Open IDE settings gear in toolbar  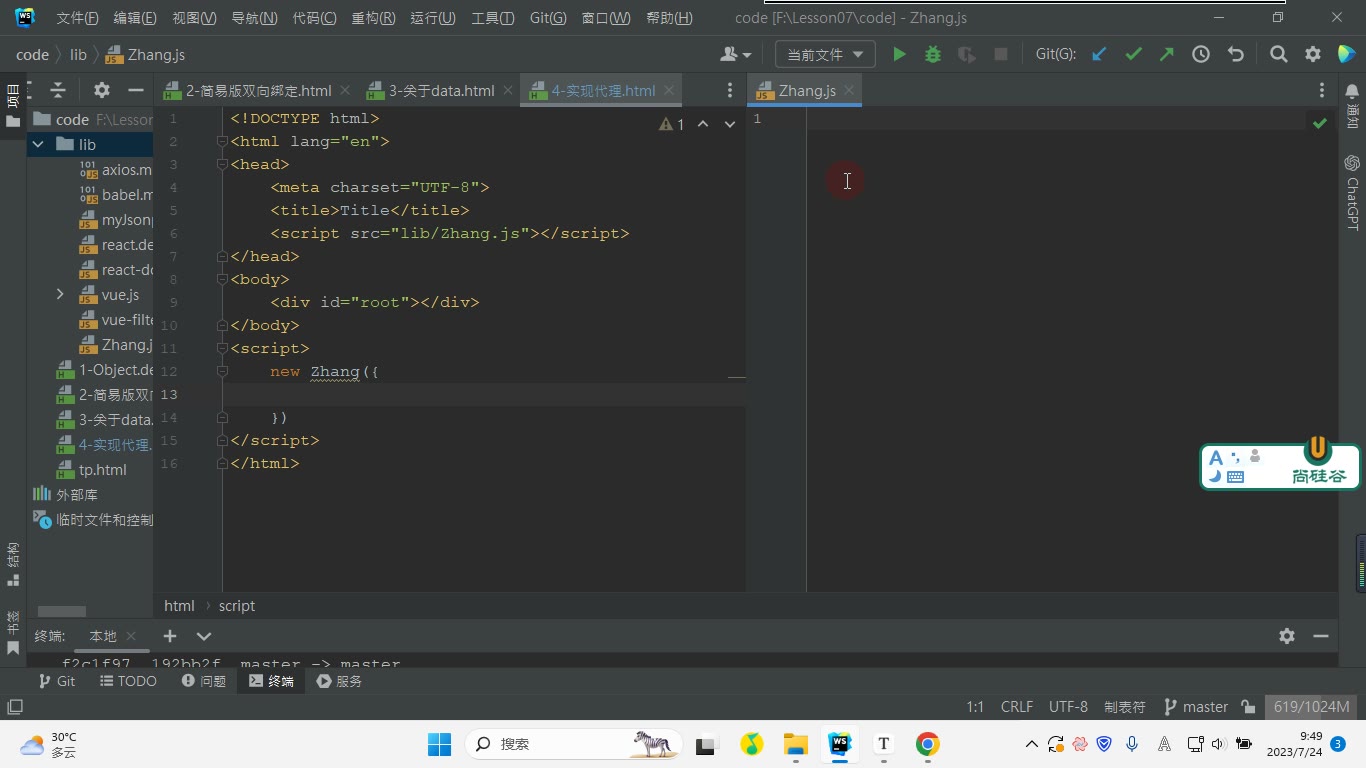coord(1313,55)
